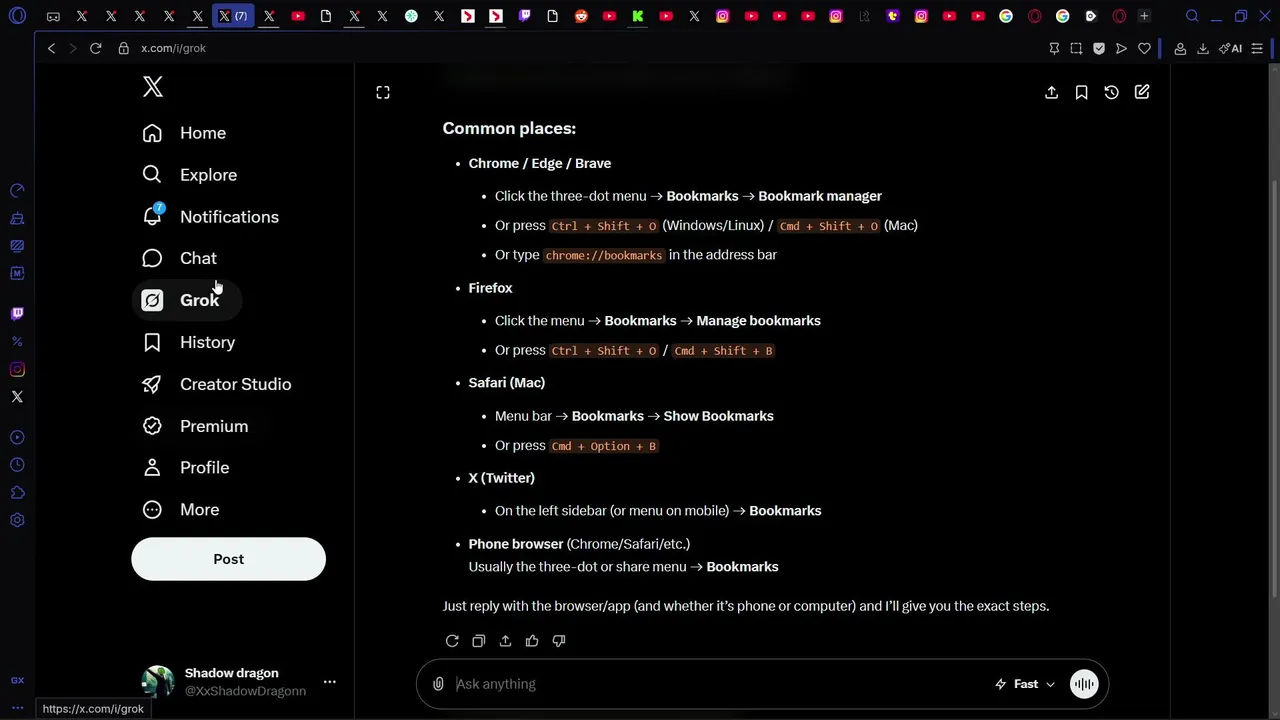Viewport: 1280px width, 720px height.
Task: Open Twitch in the browser sidebar
Action: [17, 314]
